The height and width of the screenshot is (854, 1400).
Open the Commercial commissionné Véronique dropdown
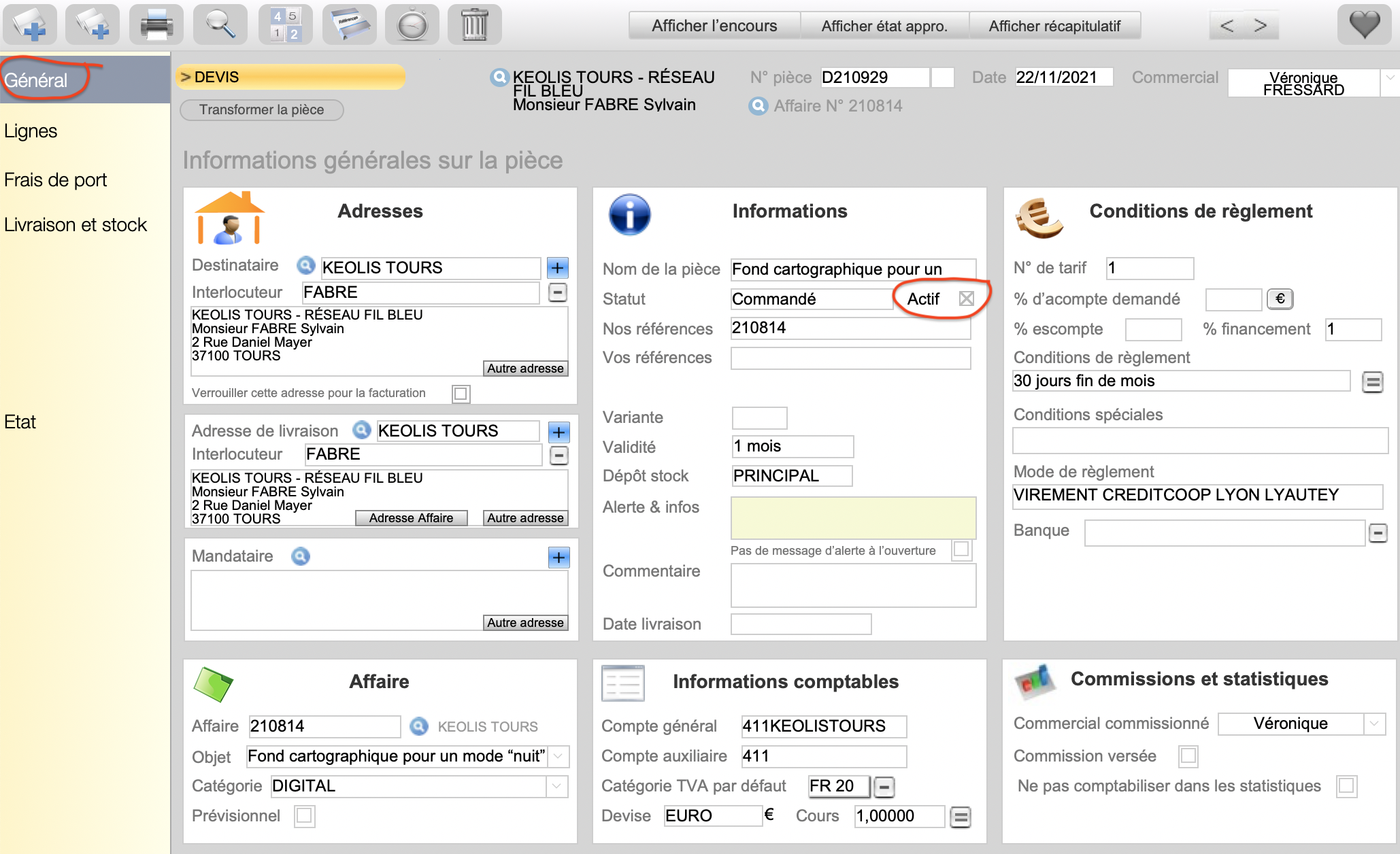click(x=1374, y=723)
